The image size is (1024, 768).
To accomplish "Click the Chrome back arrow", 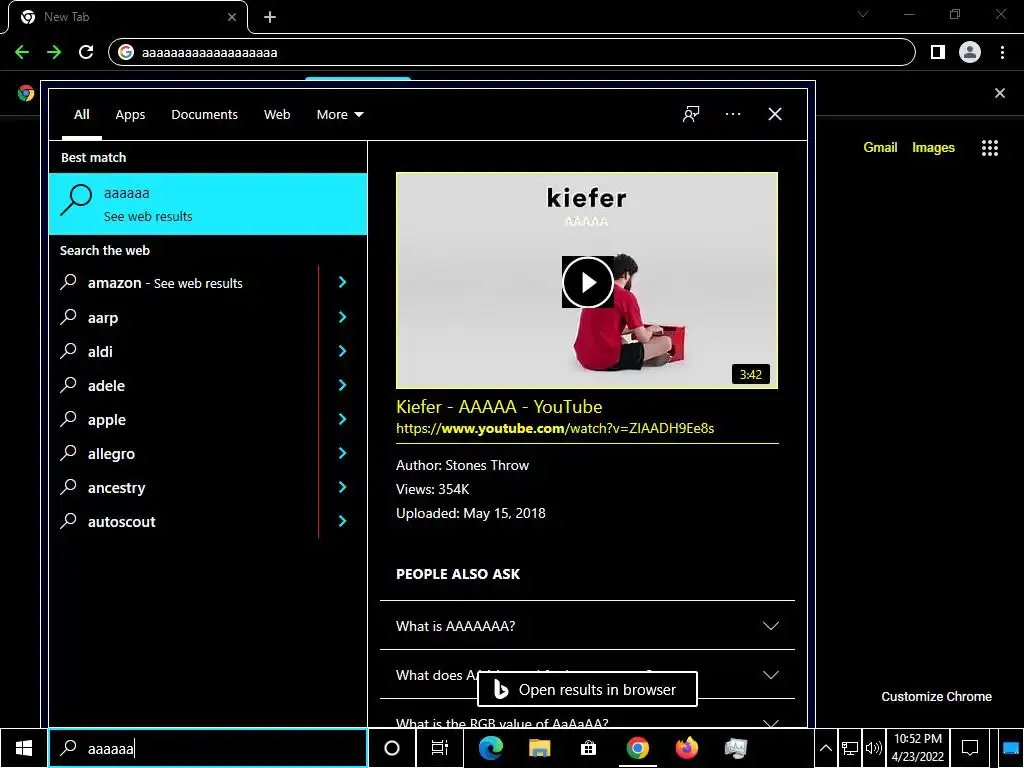I will (x=22, y=52).
